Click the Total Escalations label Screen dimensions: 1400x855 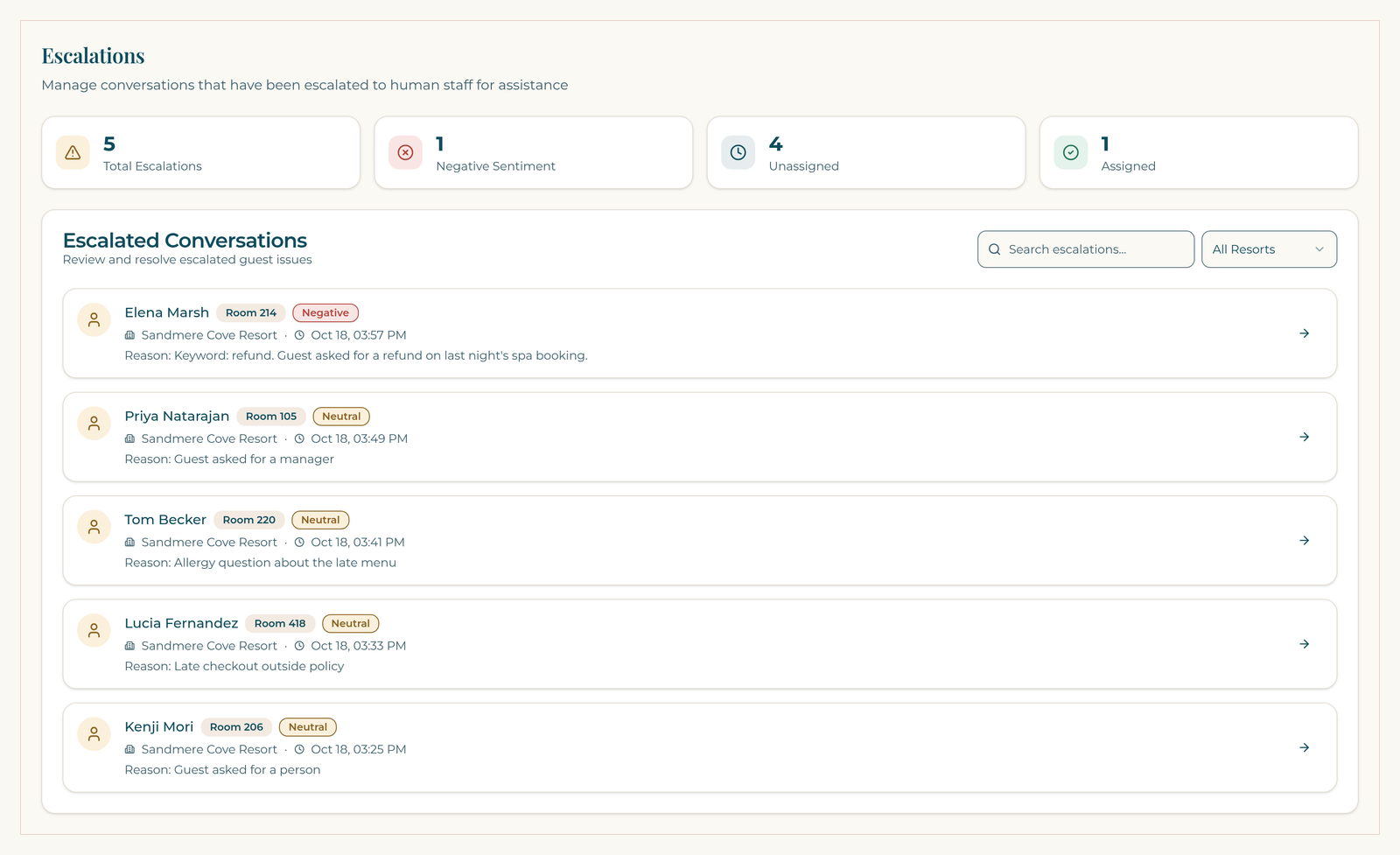[x=152, y=166]
